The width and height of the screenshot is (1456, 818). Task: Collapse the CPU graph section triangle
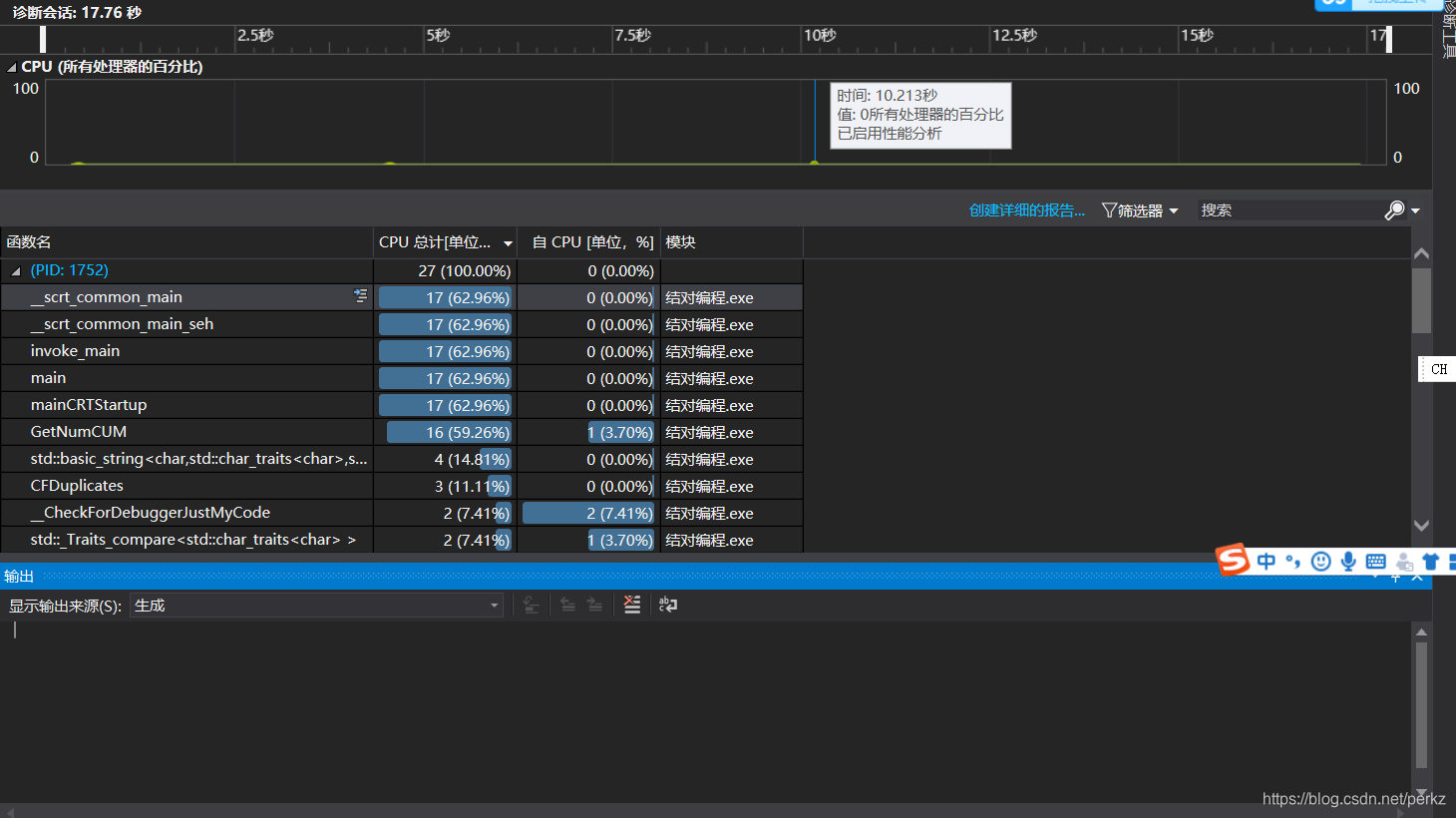click(x=12, y=67)
